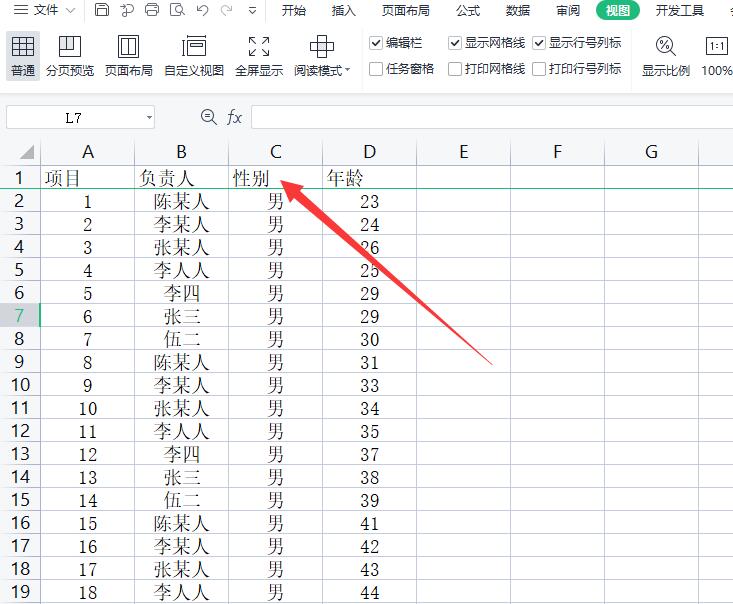The image size is (733, 604).
Task: Select the 视图 tab
Action: click(618, 10)
